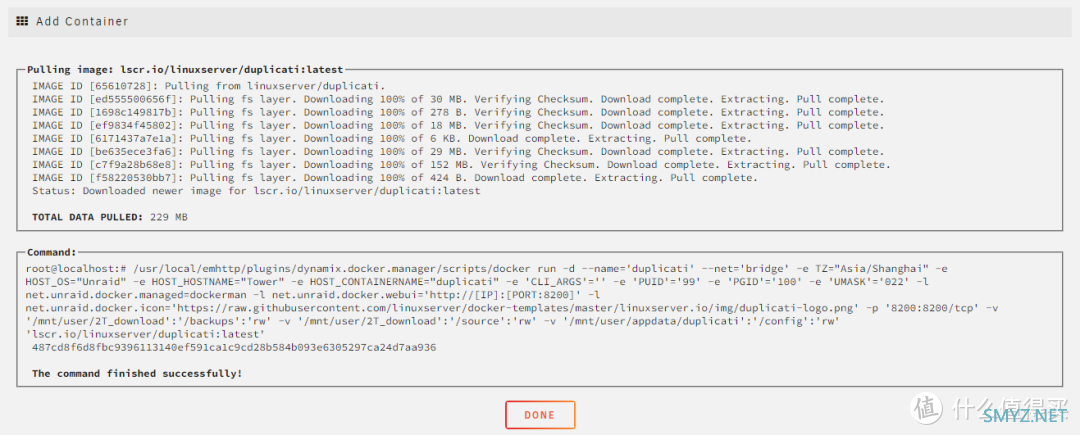This screenshot has height=435, width=1080.
Task: Click the grid icon beside Add Container
Action: [x=22, y=21]
